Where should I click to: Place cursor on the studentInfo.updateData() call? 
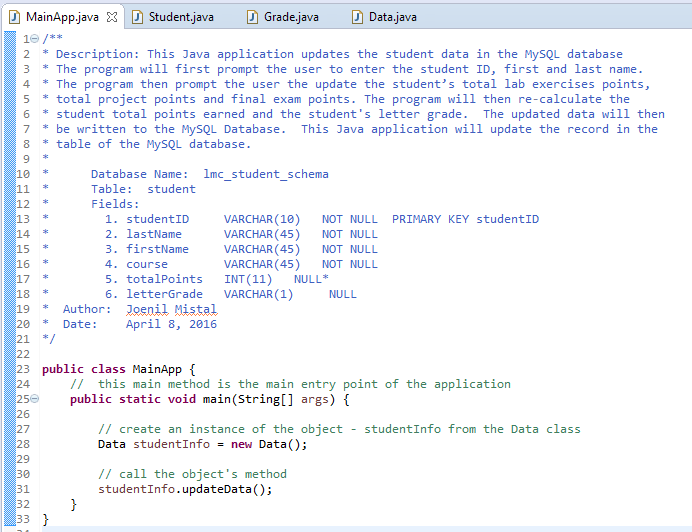(184, 489)
